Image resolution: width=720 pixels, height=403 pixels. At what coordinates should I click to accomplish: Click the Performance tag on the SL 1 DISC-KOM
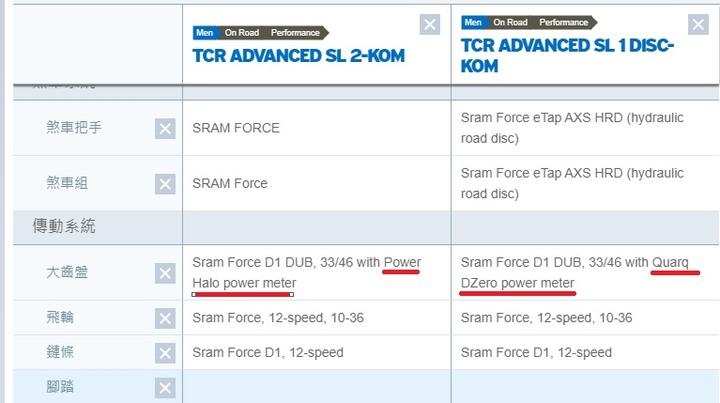(563, 22)
